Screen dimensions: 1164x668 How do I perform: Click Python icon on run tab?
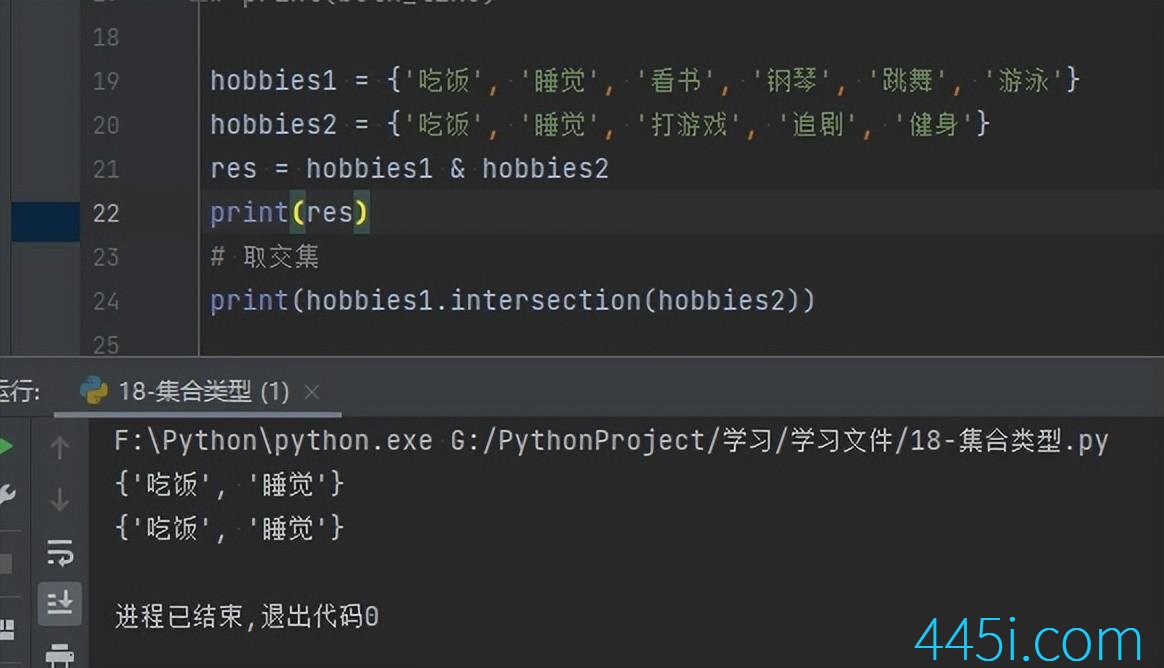pyautogui.click(x=94, y=391)
